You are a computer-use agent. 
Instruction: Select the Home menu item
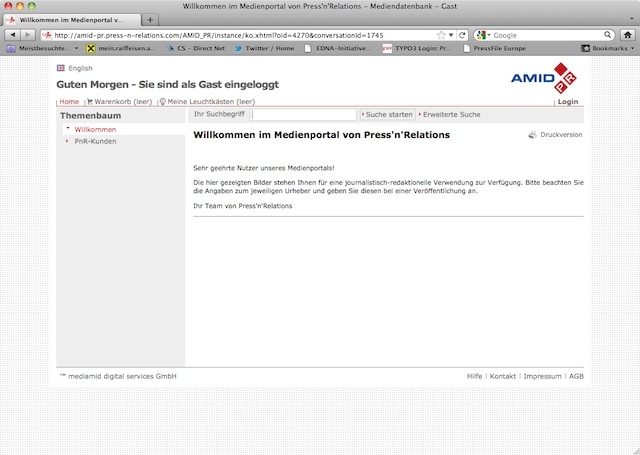69,102
